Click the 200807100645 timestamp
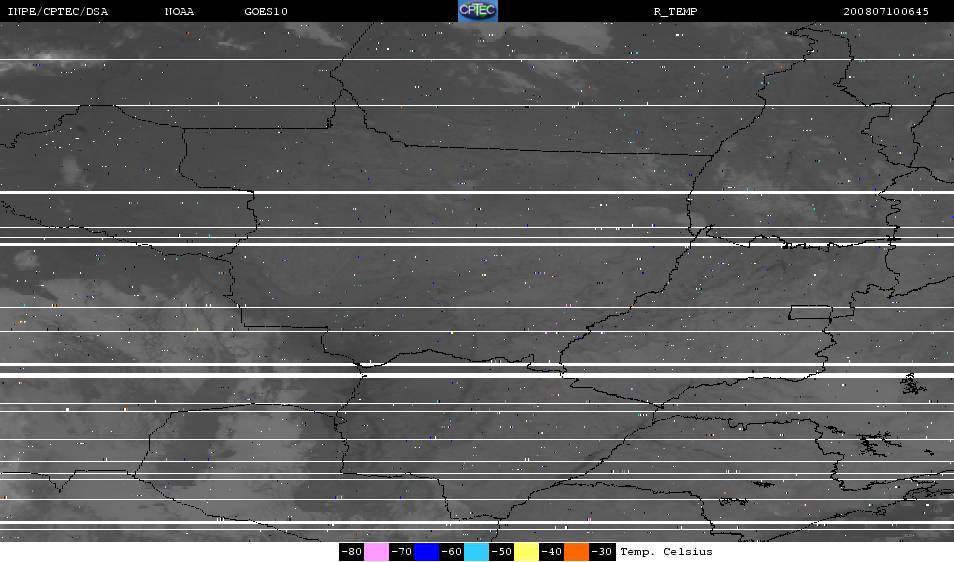The height and width of the screenshot is (562, 954). click(886, 12)
